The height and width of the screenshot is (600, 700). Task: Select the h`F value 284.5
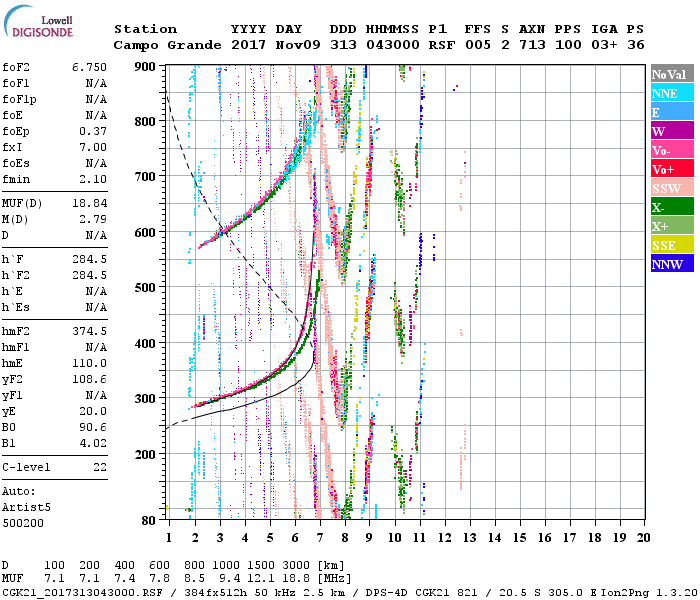click(89, 259)
